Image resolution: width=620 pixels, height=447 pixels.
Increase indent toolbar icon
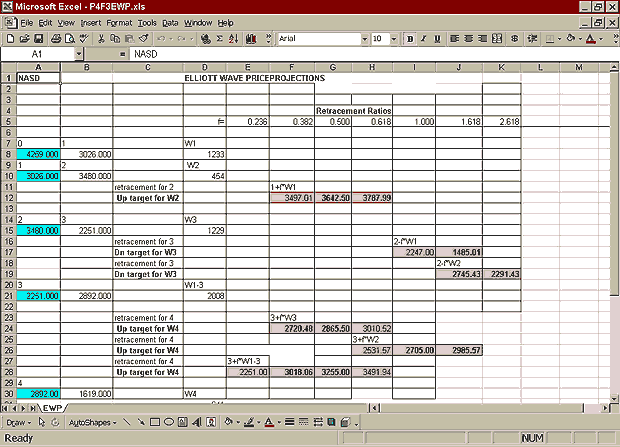532,38
